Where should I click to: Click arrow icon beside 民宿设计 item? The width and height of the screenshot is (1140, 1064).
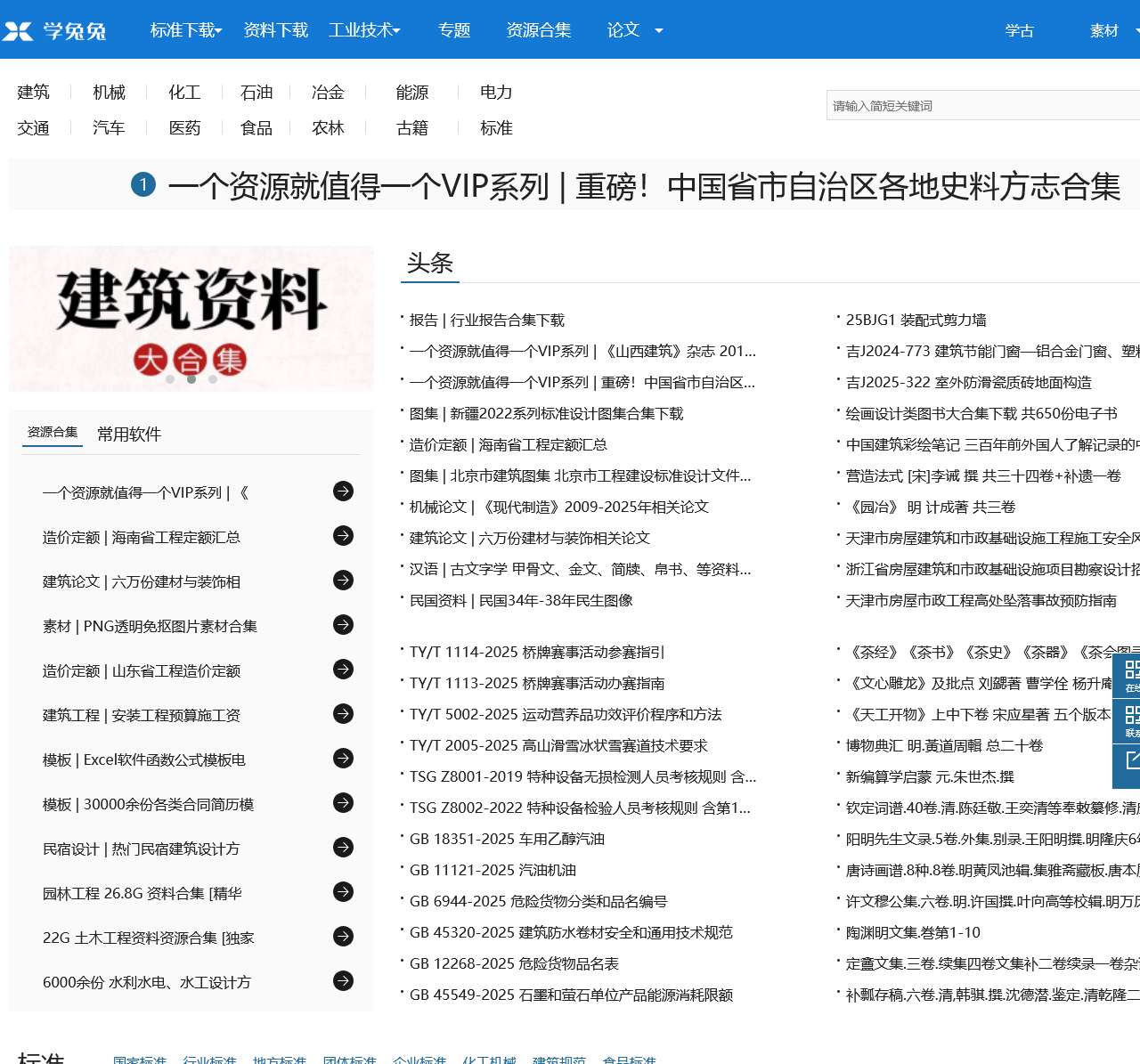[x=343, y=848]
